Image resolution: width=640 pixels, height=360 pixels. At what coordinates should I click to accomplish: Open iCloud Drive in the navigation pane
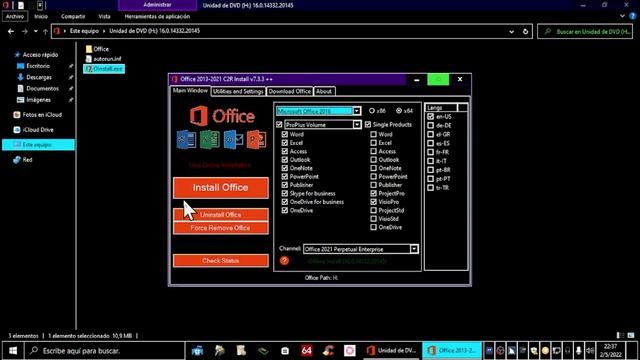tap(33, 130)
